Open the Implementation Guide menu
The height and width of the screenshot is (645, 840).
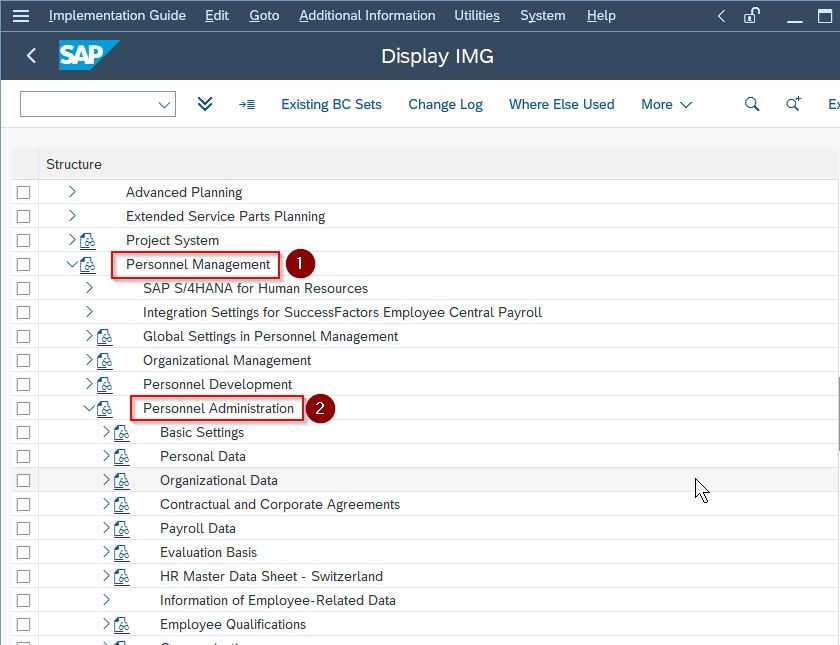click(117, 16)
